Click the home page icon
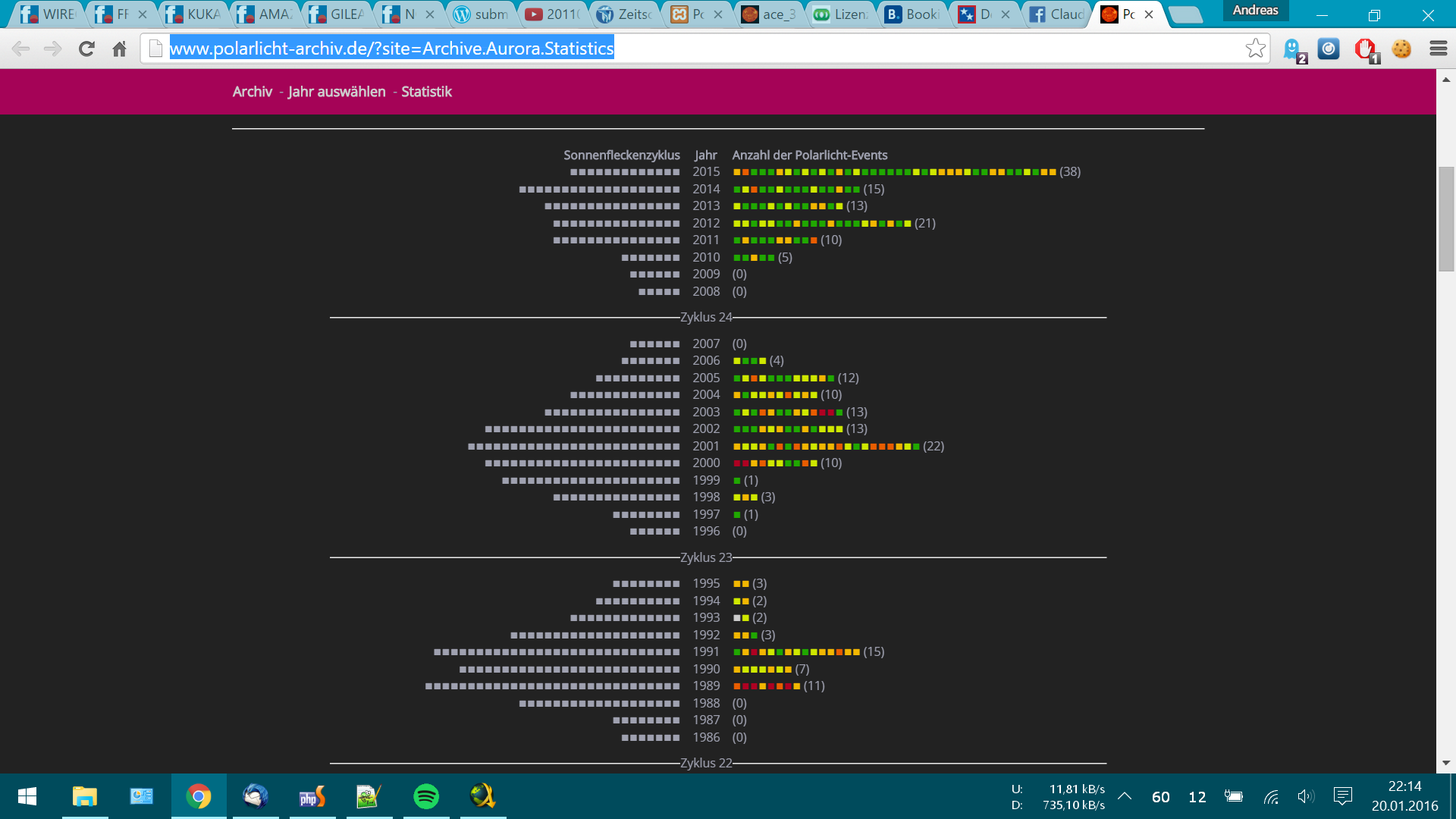The width and height of the screenshot is (1456, 819). click(x=119, y=49)
